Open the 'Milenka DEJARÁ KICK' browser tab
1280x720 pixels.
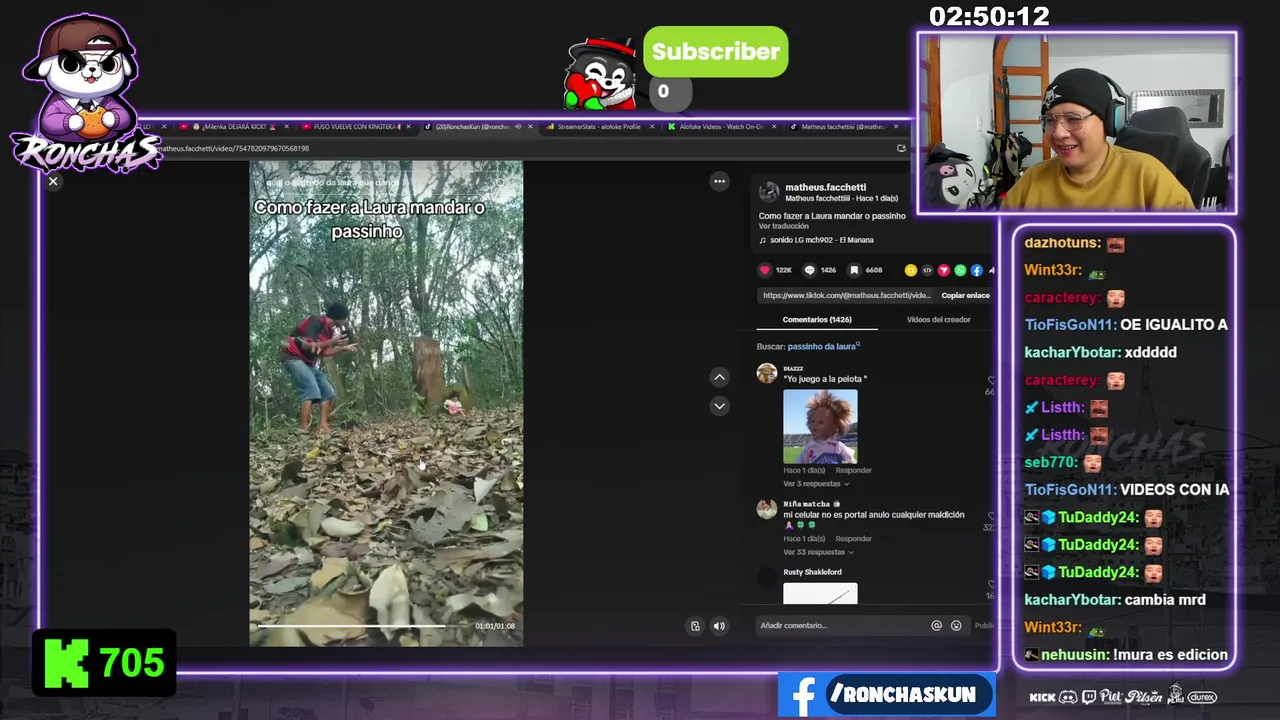236,127
